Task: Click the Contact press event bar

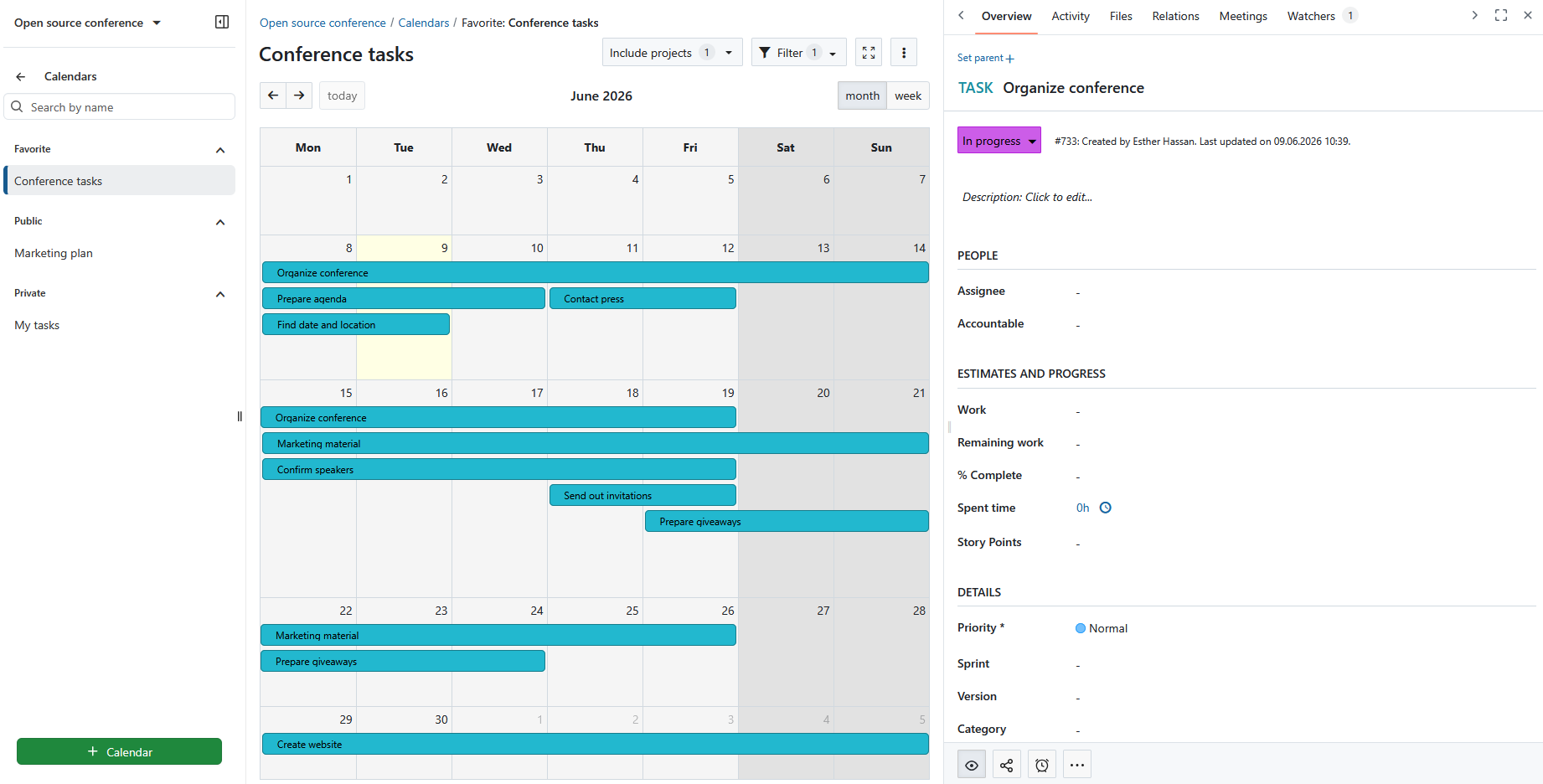Action: click(642, 298)
